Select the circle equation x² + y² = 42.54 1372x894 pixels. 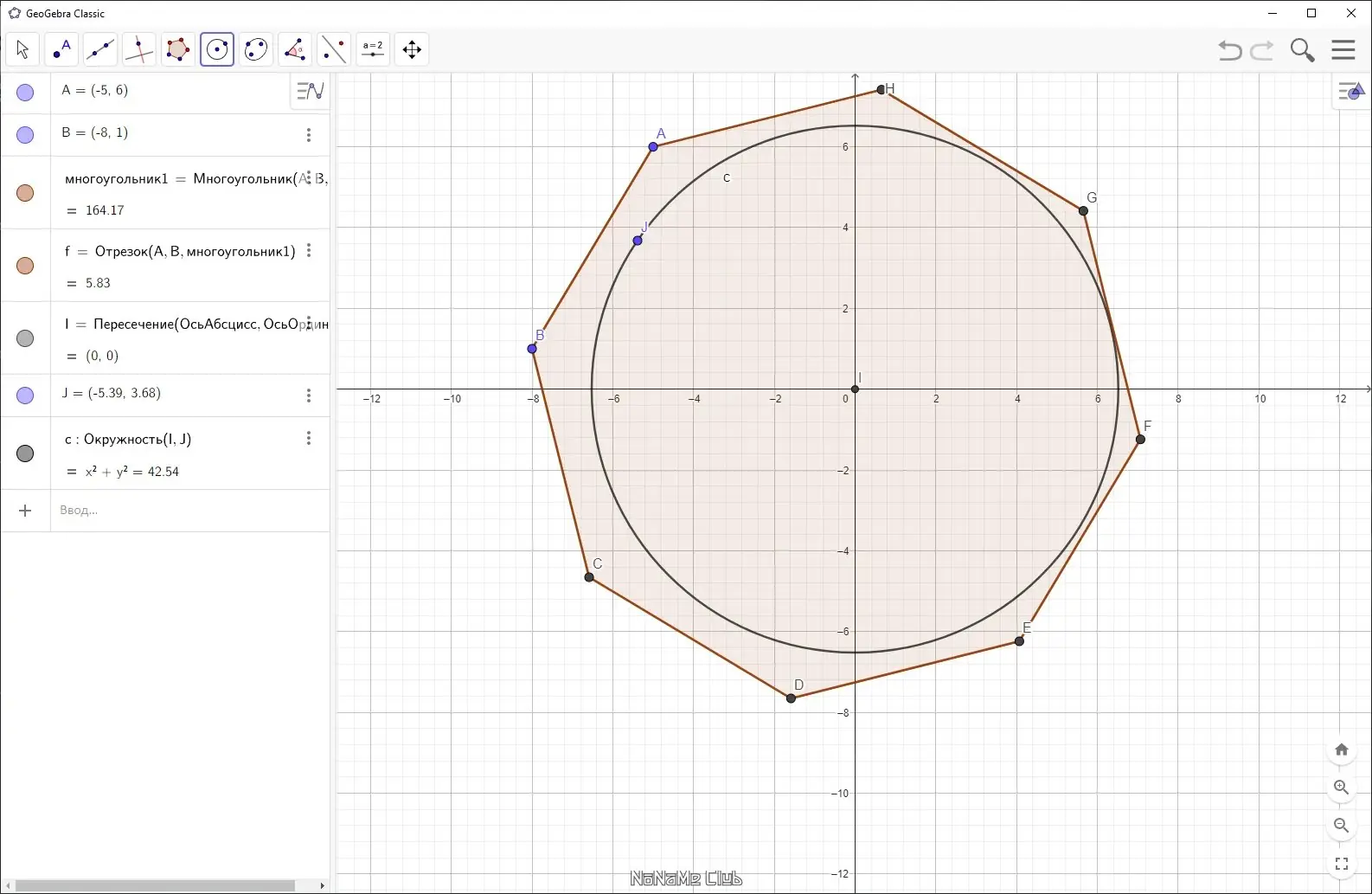pos(131,472)
